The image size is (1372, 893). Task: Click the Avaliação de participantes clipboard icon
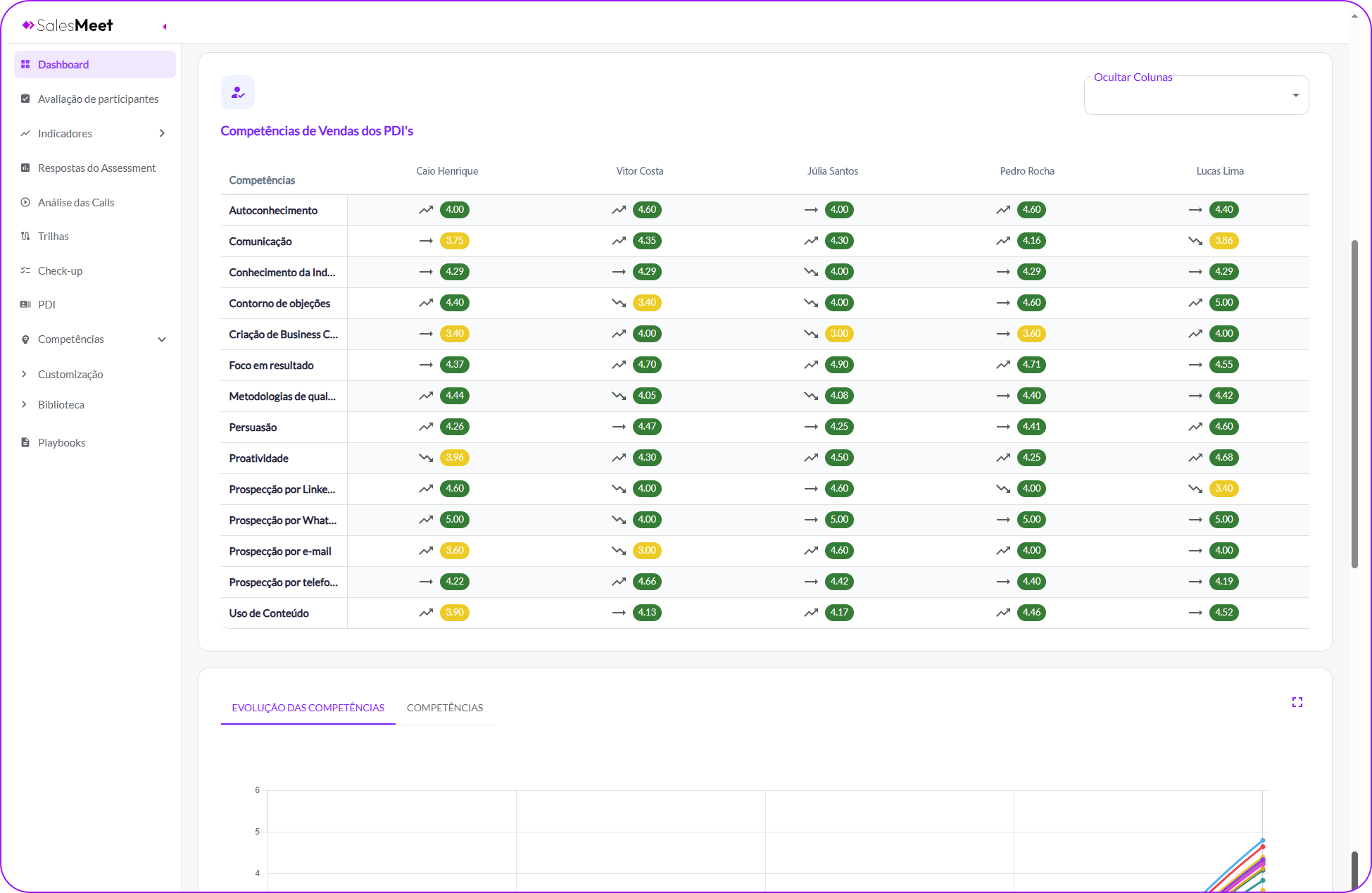tap(25, 99)
